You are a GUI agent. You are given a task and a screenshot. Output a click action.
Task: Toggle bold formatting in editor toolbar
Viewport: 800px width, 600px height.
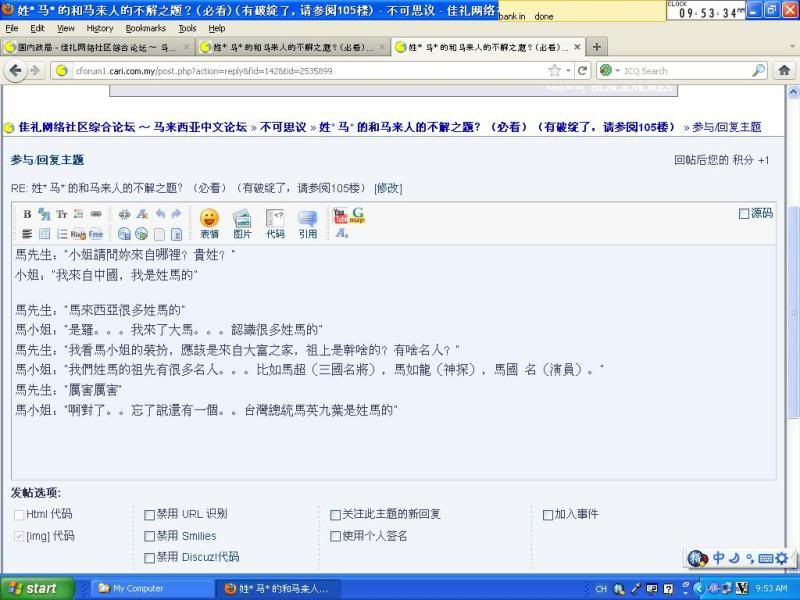click(27, 214)
